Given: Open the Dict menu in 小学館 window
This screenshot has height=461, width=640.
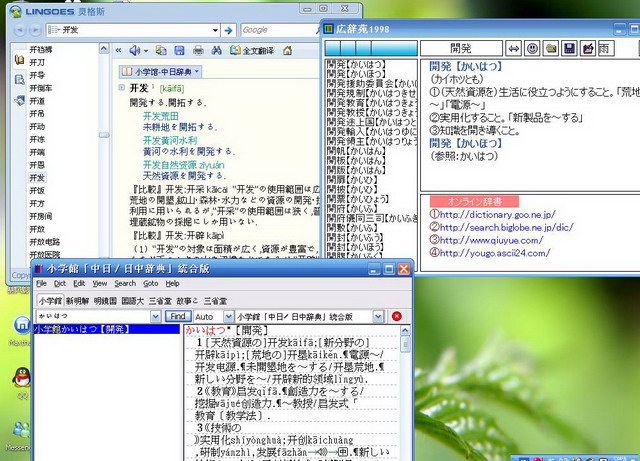Looking at the screenshot, I should [60, 283].
